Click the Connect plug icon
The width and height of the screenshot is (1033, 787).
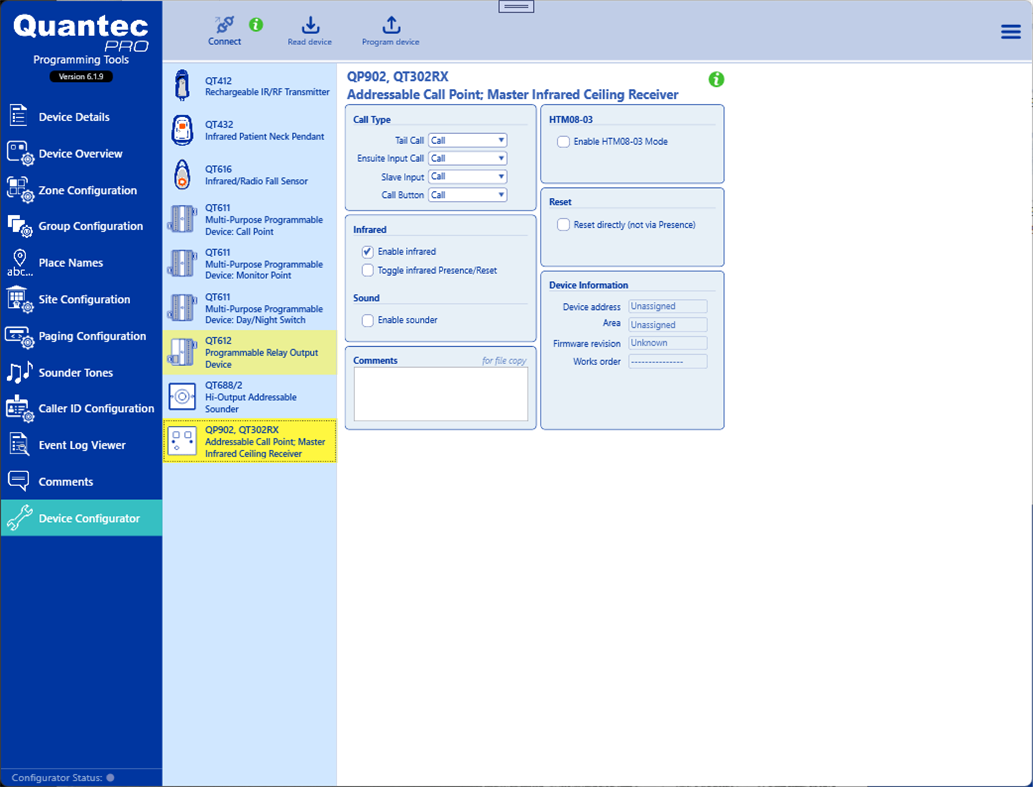click(225, 25)
